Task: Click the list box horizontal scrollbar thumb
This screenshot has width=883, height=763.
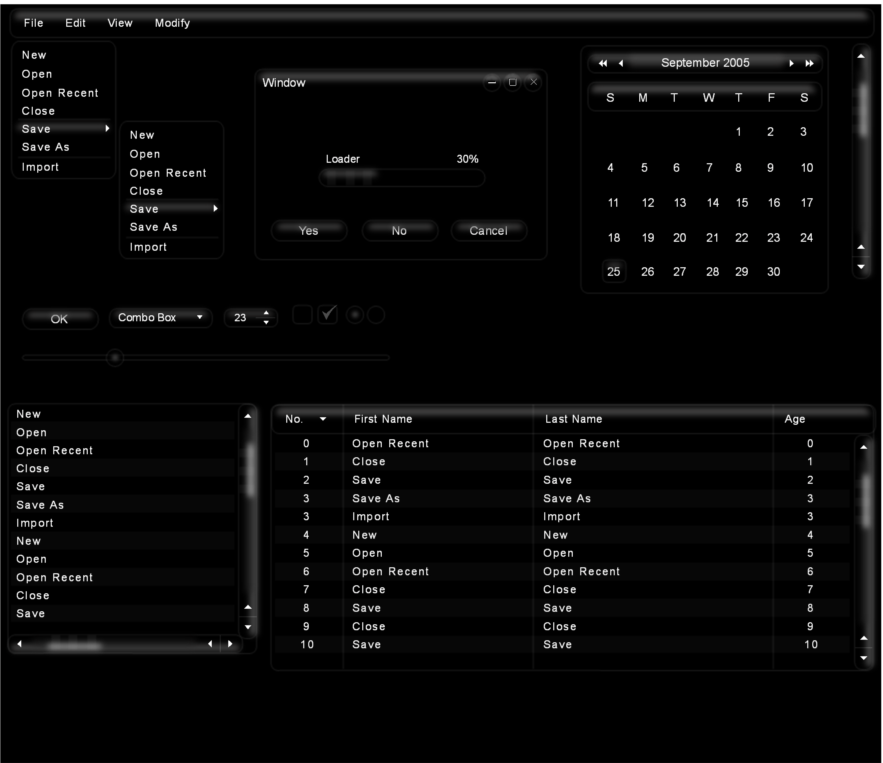Action: coord(75,644)
